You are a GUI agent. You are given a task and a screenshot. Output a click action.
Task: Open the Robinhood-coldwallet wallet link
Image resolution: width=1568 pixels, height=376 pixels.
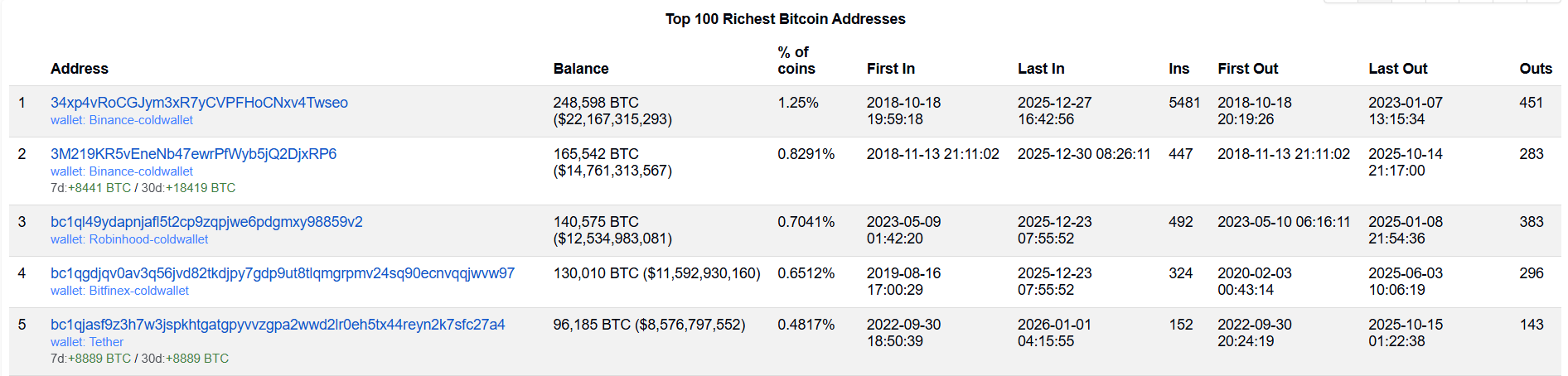148,239
